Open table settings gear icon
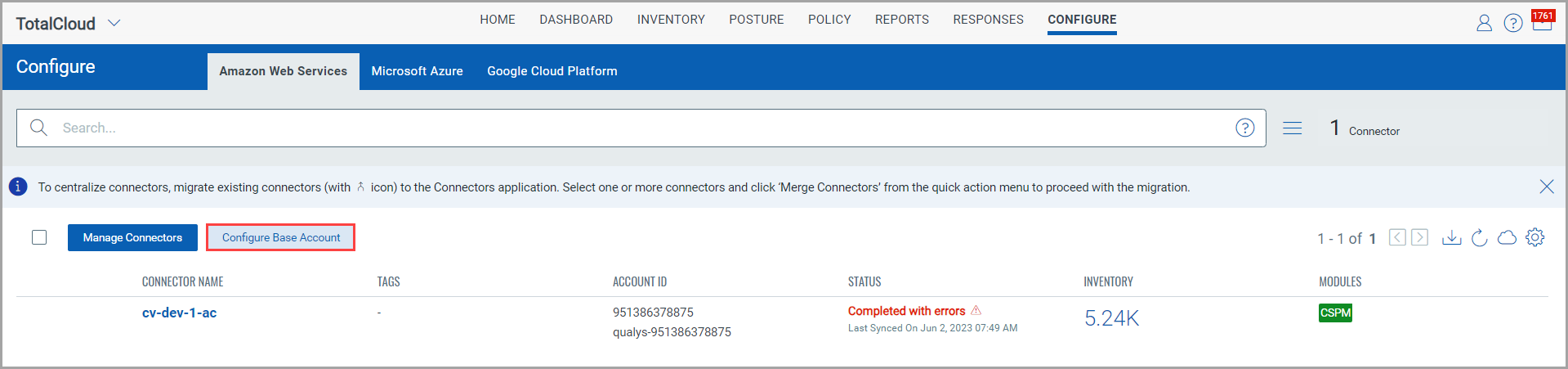This screenshot has height=369, width=1568. tap(1534, 237)
